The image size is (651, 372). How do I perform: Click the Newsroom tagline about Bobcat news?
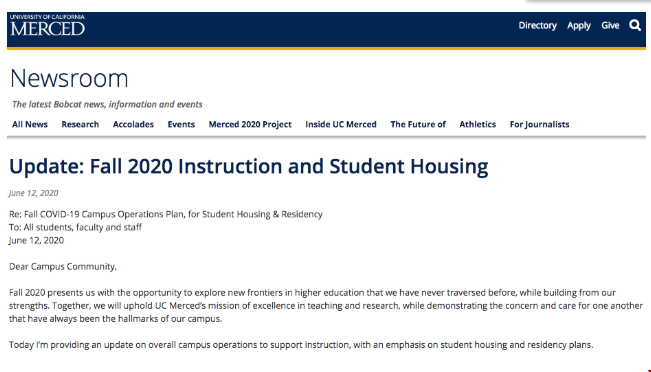(107, 104)
